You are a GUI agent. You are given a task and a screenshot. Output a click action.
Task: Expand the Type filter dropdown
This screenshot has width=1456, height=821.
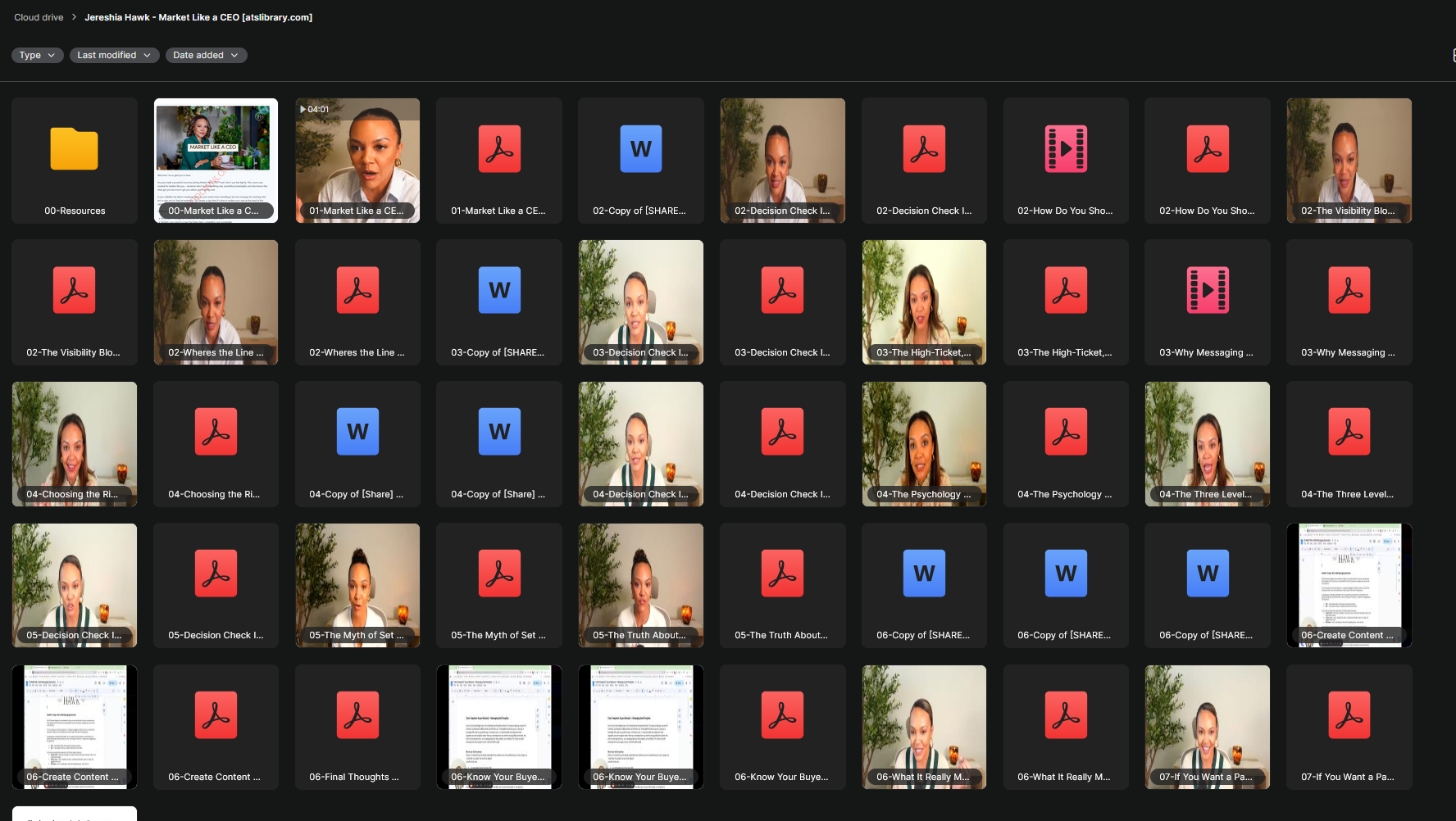(x=37, y=55)
